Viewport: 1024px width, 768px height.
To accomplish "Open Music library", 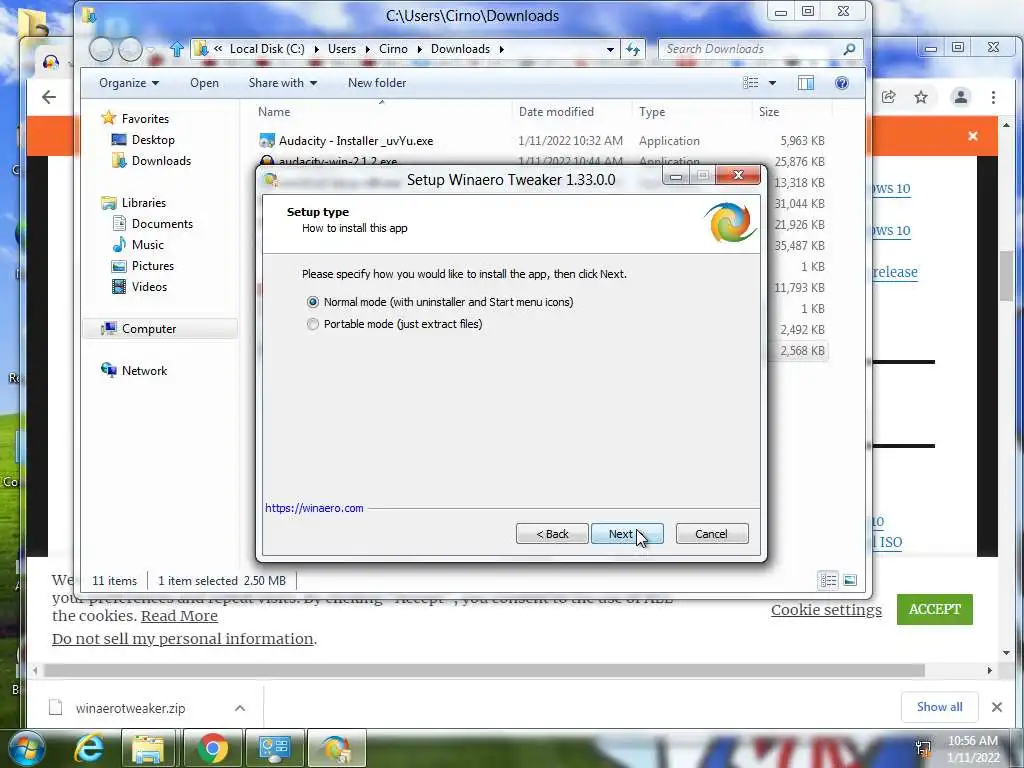I will [x=148, y=245].
